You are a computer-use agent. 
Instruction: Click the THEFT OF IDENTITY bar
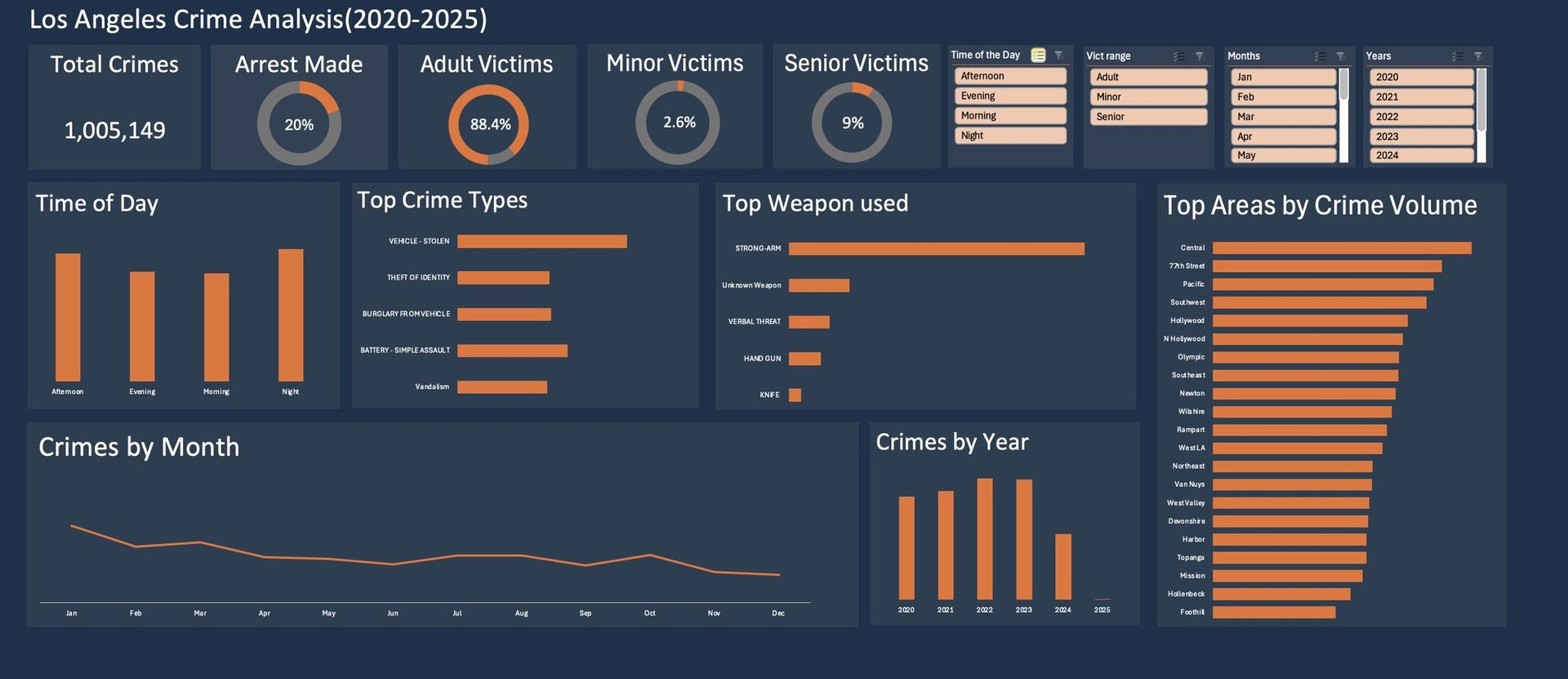click(503, 278)
